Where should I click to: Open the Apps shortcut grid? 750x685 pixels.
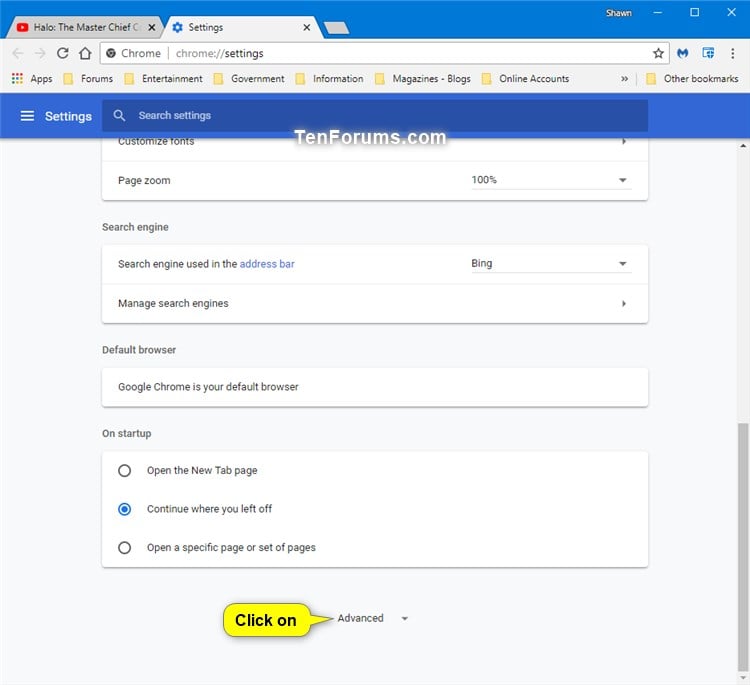[17, 78]
